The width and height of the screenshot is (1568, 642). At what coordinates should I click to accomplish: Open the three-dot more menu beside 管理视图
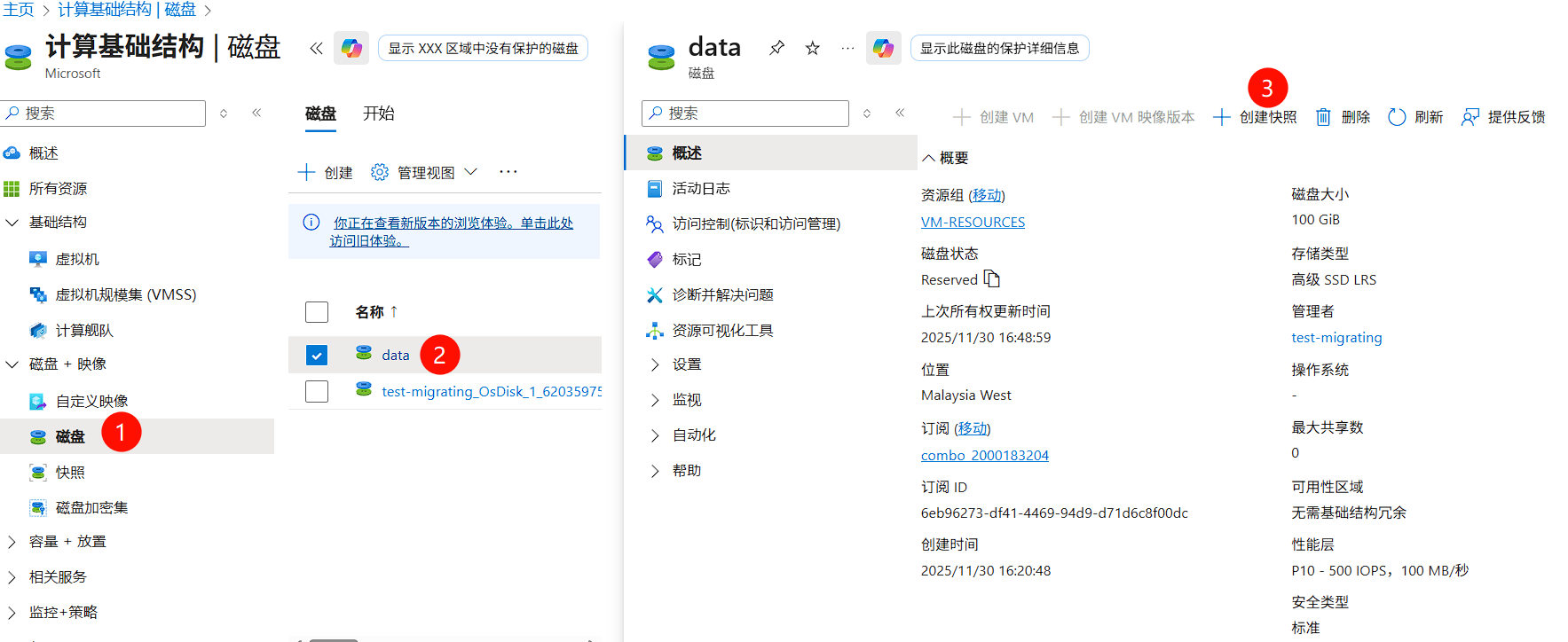(508, 172)
